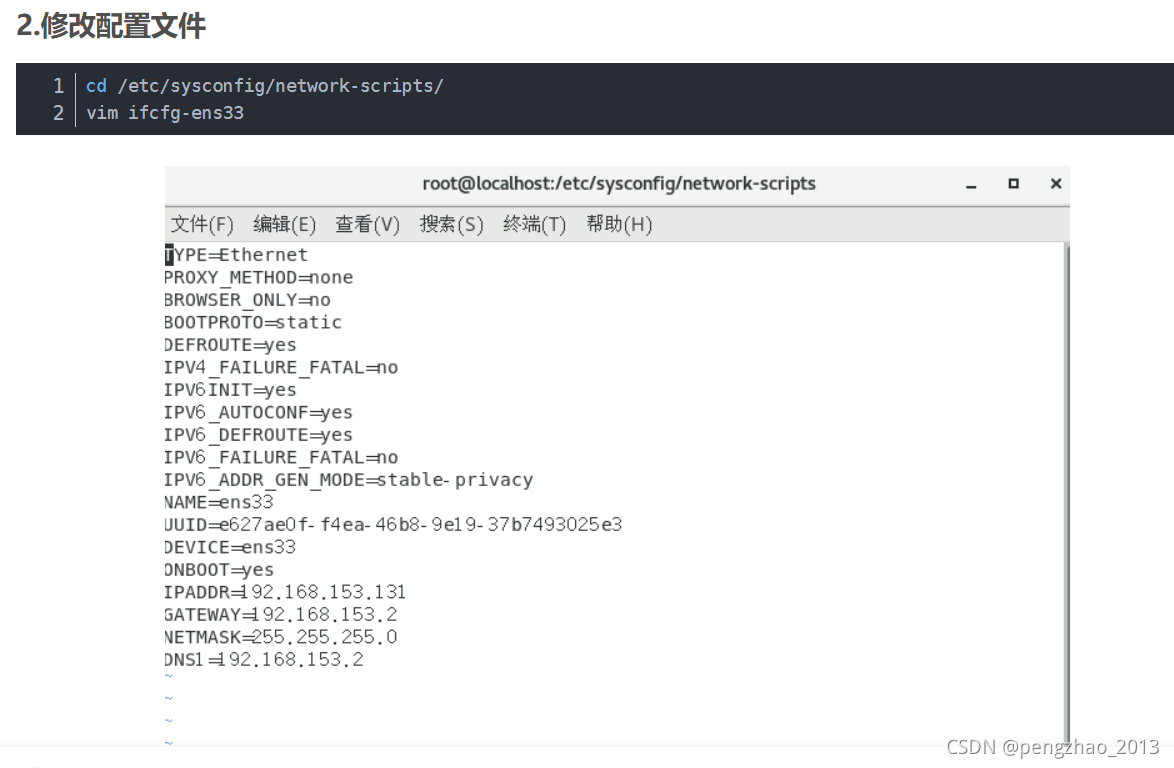
Task: Click the BOOTPROTO=static line
Action: coord(253,323)
